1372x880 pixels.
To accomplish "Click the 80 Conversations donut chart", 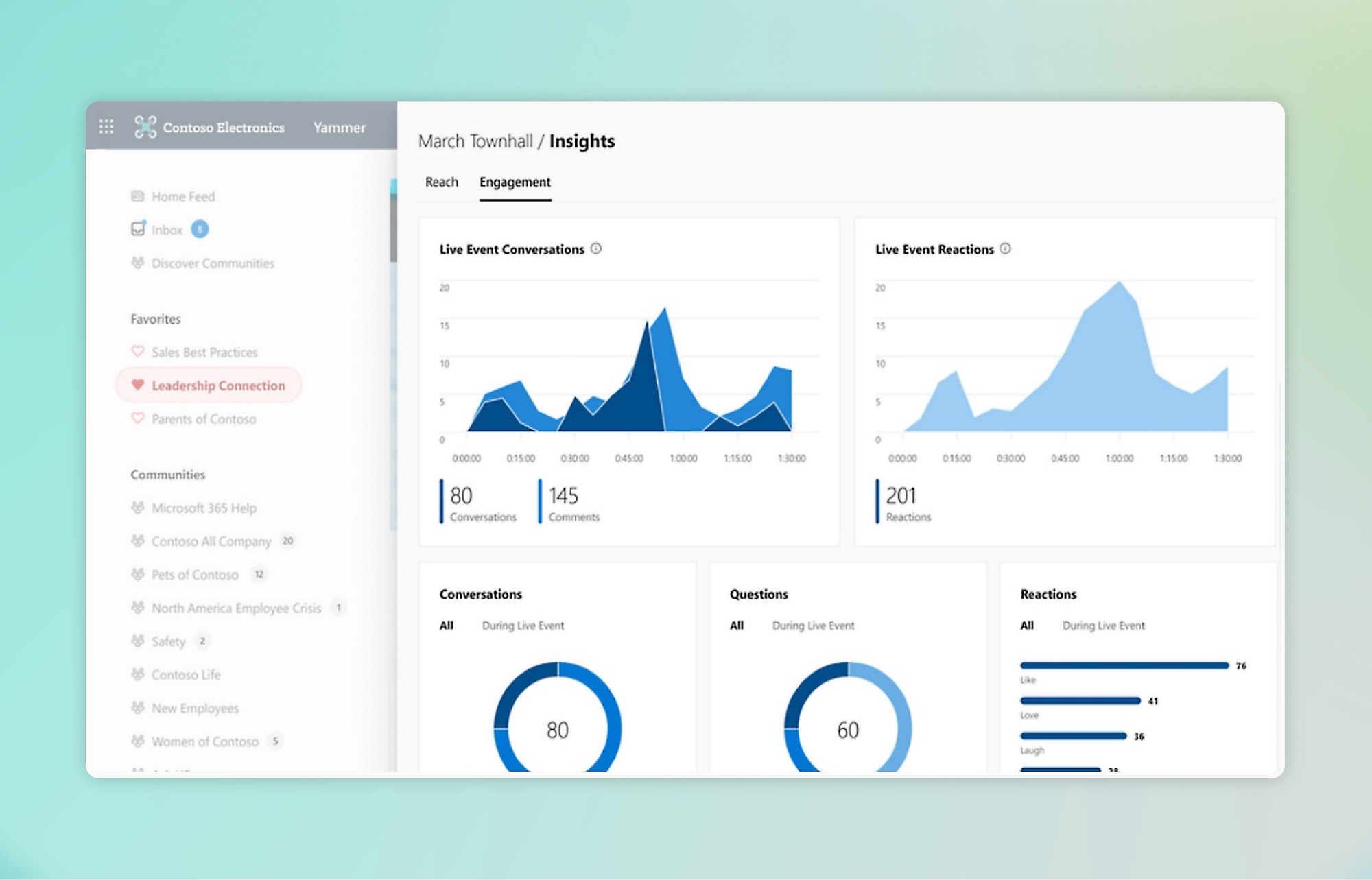I will pos(558,724).
